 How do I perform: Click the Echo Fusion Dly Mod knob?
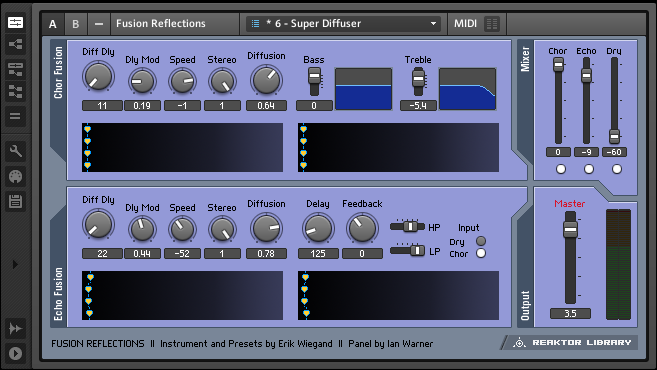pos(142,229)
